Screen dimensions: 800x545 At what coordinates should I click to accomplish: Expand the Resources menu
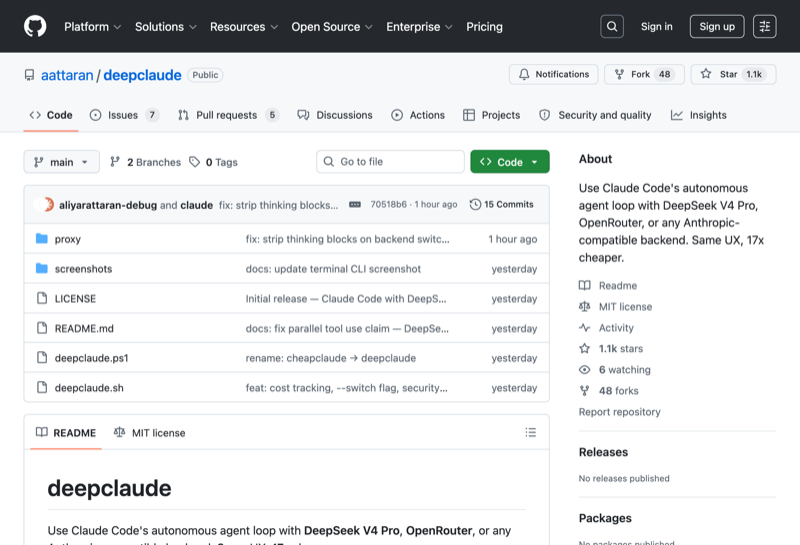tap(244, 27)
